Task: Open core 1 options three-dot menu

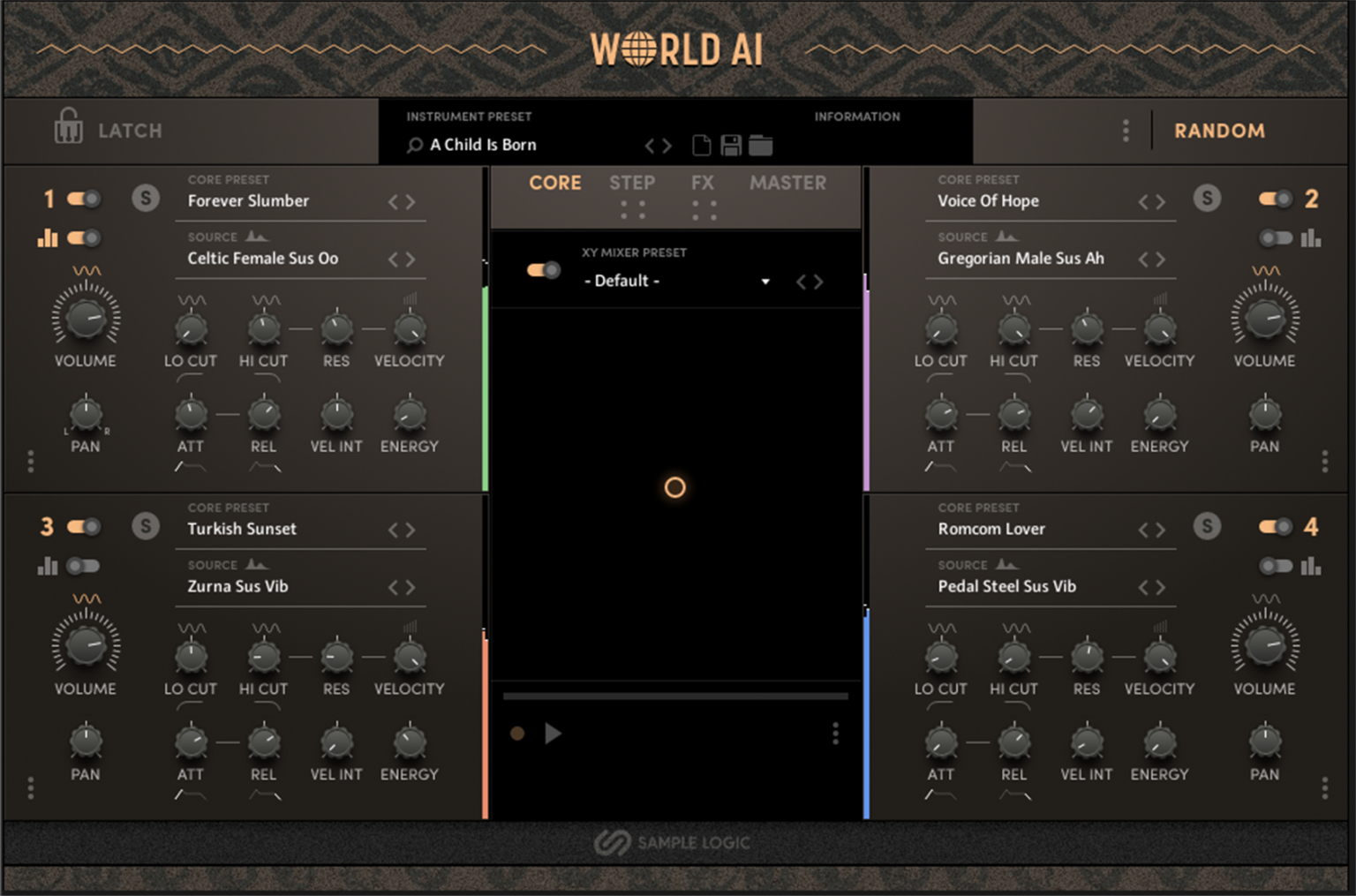Action: [31, 461]
